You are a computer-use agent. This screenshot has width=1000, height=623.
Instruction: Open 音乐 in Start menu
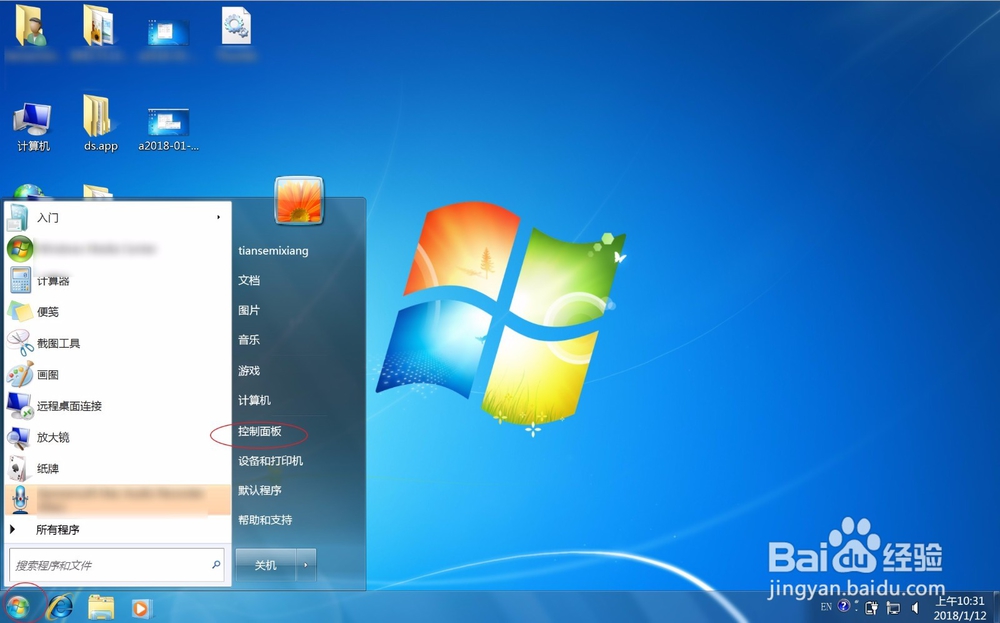tap(249, 340)
